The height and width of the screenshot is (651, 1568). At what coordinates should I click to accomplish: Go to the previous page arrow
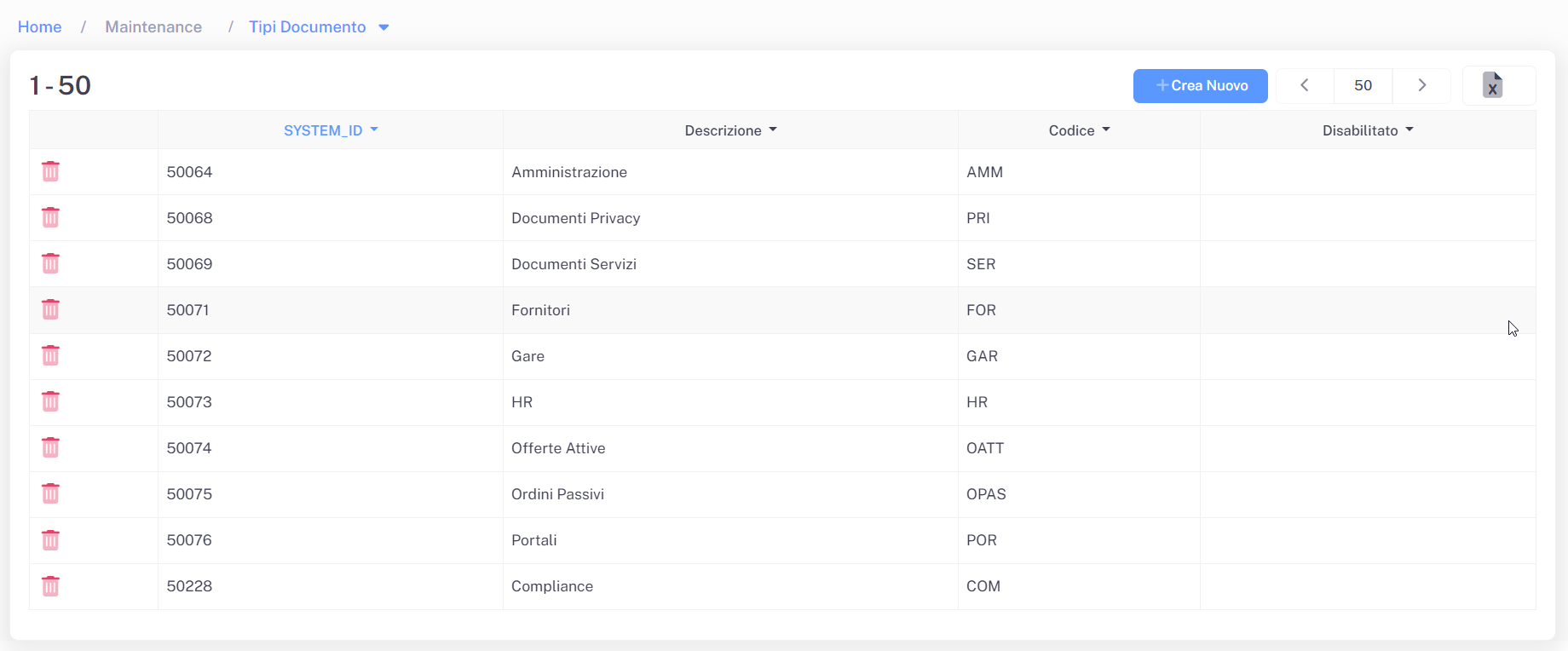[1304, 85]
